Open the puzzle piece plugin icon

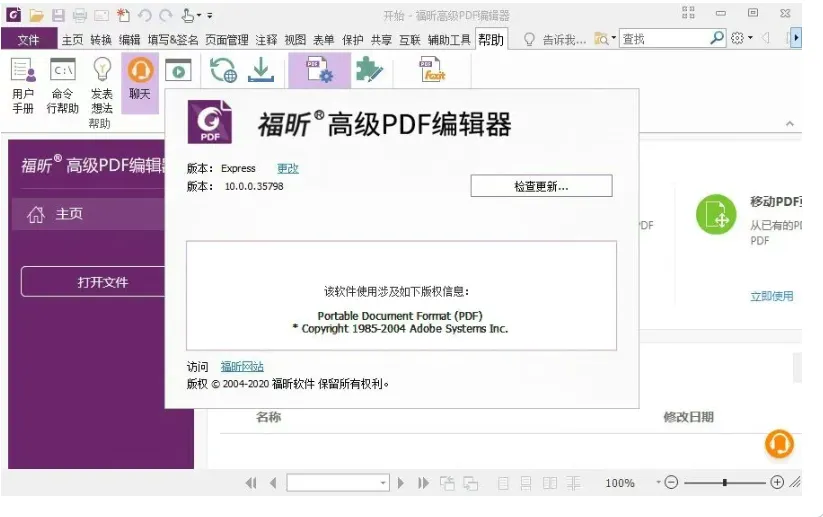[x=370, y=70]
